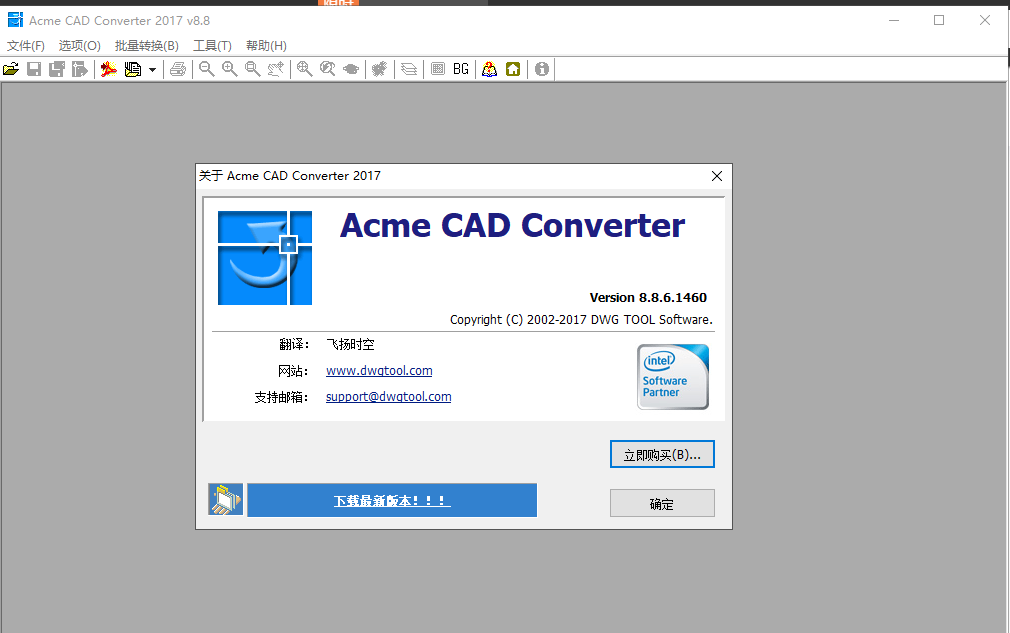Open the 工具(T) menu
This screenshot has height=633, width=1010.
click(212, 45)
